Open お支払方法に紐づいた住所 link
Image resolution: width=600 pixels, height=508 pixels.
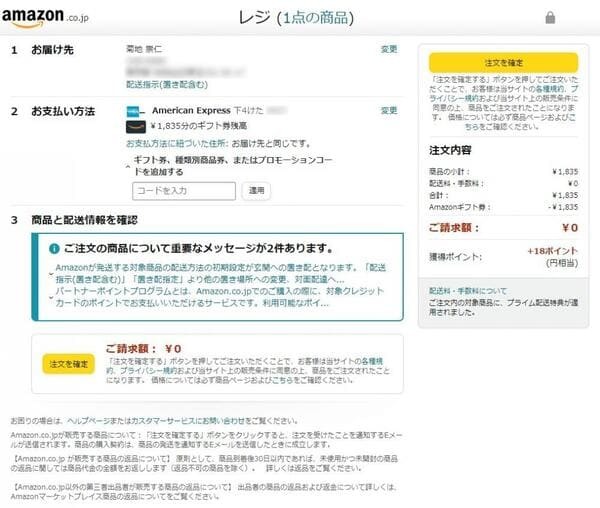click(177, 143)
